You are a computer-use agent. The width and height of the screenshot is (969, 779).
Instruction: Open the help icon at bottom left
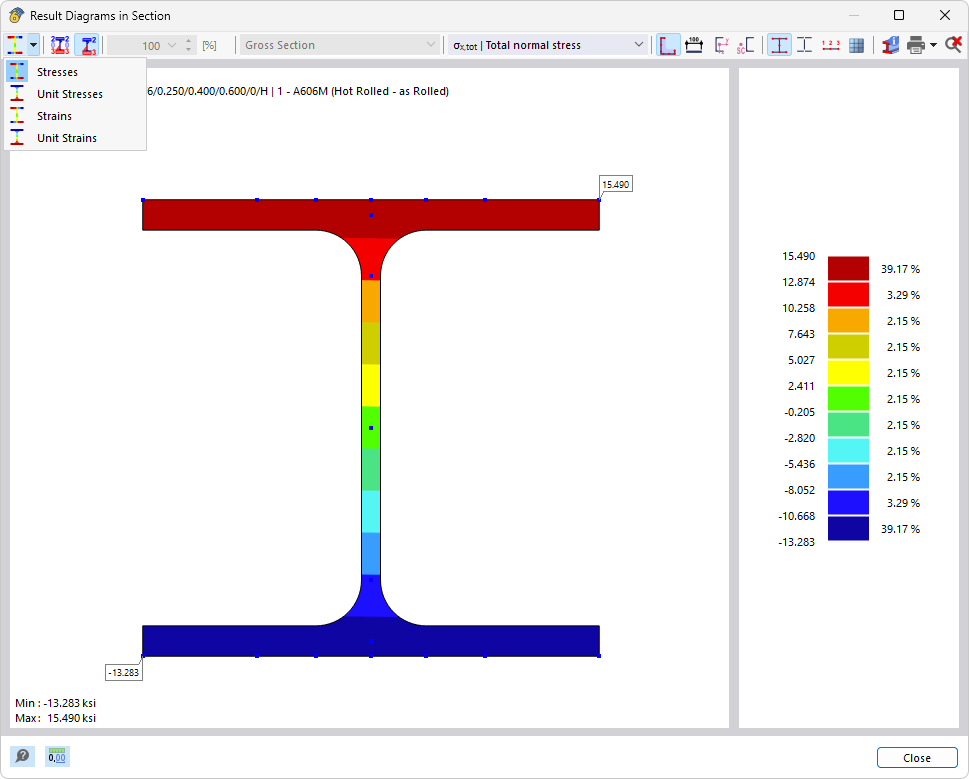[x=22, y=757]
